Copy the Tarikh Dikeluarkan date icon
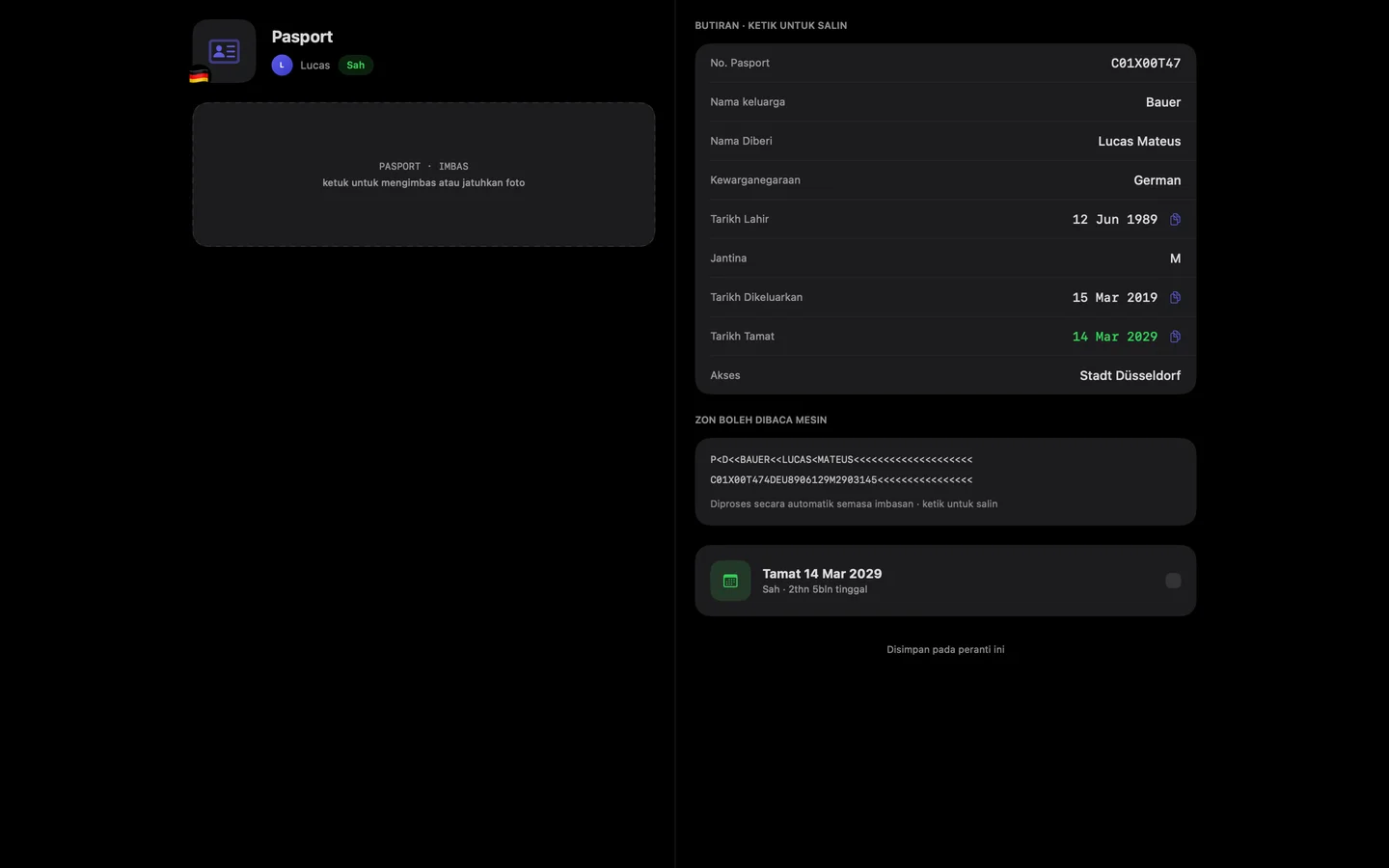Screen dimensions: 1389x868 (x=1175, y=298)
